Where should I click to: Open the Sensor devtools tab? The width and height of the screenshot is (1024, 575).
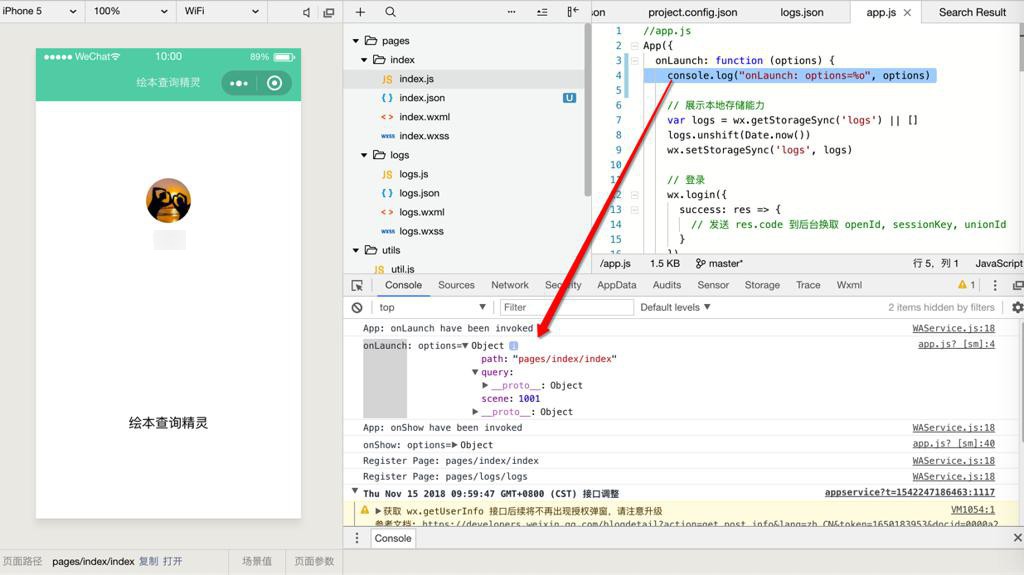tap(712, 285)
